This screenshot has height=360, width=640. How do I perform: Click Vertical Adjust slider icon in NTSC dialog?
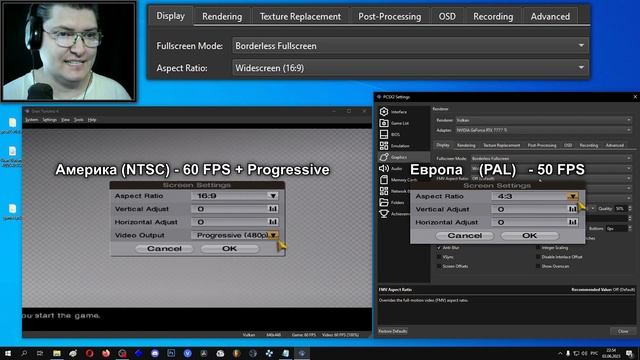[x=273, y=209]
